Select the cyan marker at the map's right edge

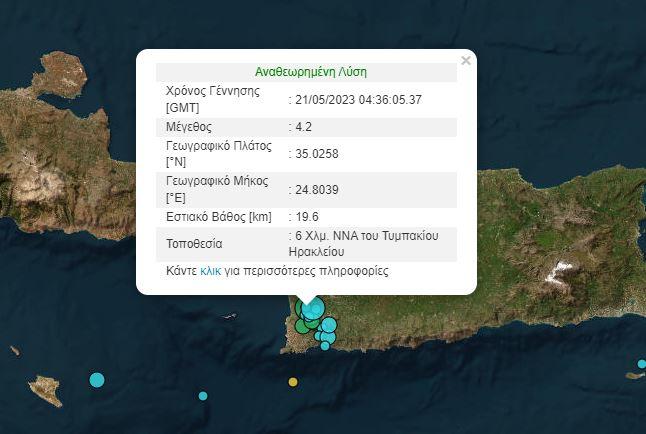pyautogui.click(x=641, y=364)
